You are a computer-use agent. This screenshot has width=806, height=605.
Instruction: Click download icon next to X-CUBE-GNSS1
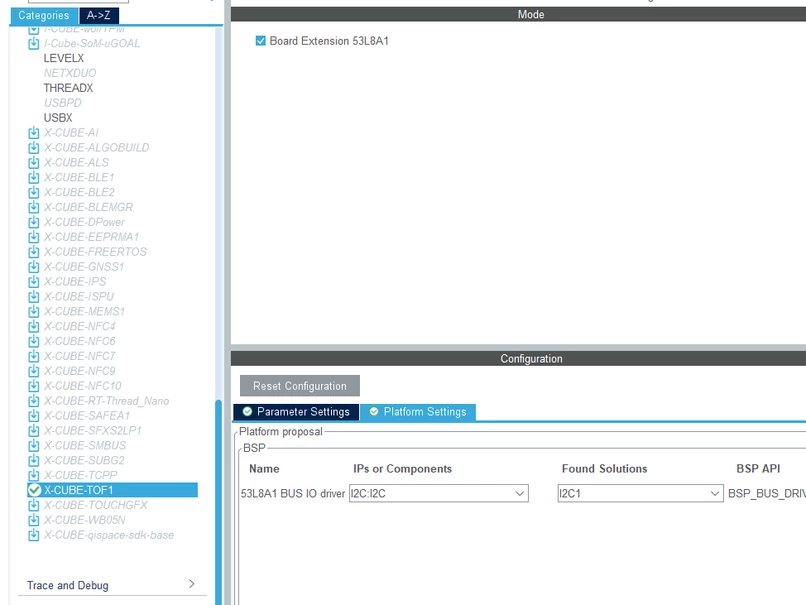tap(33, 267)
